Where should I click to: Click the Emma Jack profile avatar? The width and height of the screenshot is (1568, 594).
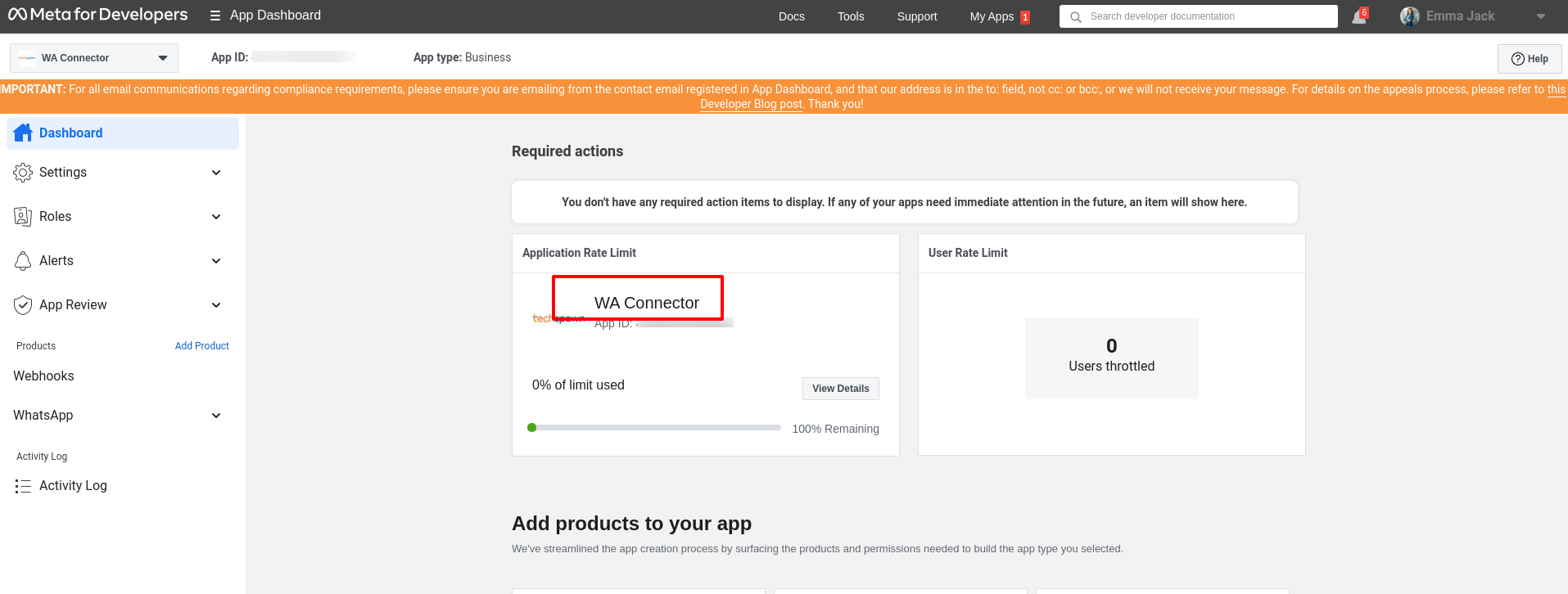(1409, 16)
